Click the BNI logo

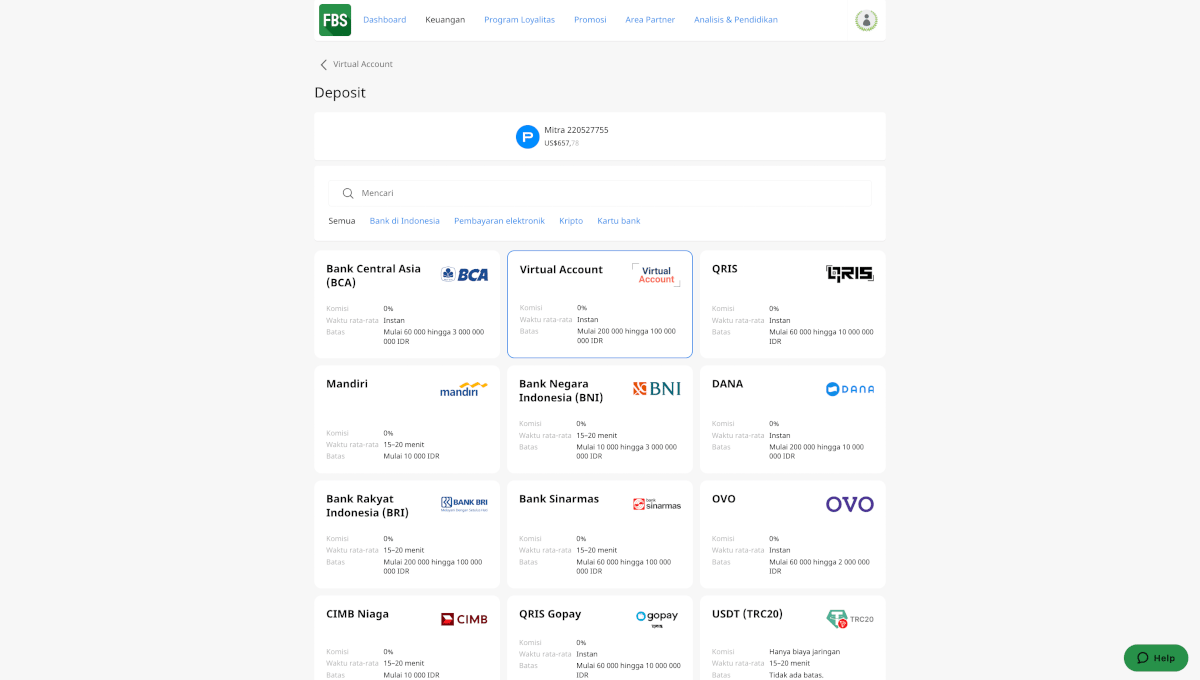coord(657,389)
